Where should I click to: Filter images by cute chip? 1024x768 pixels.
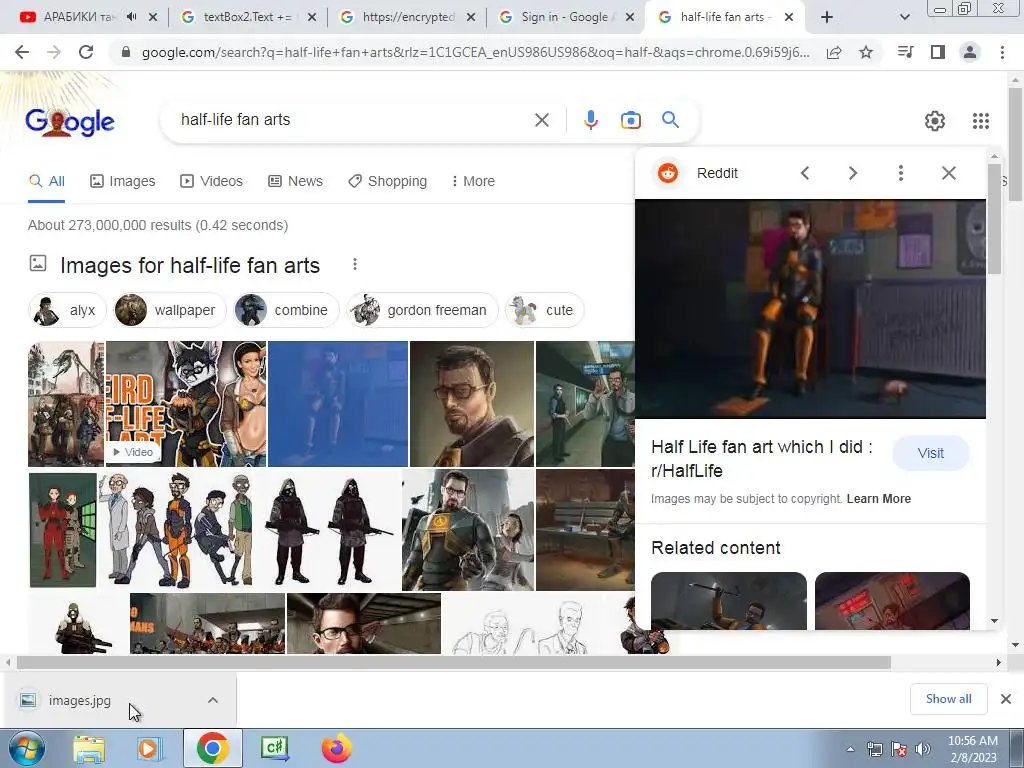(x=545, y=310)
